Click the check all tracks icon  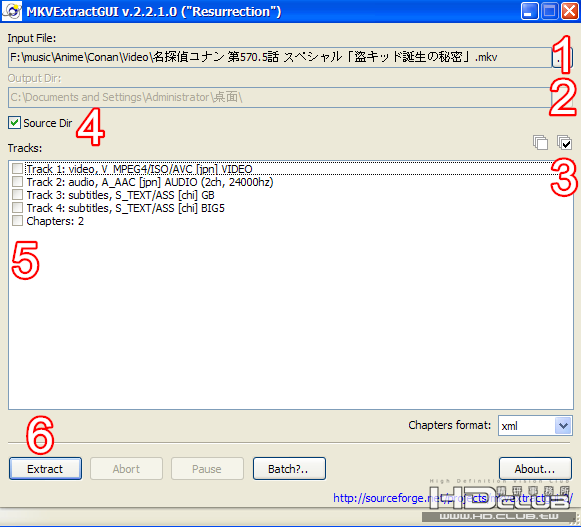pyautogui.click(x=564, y=143)
